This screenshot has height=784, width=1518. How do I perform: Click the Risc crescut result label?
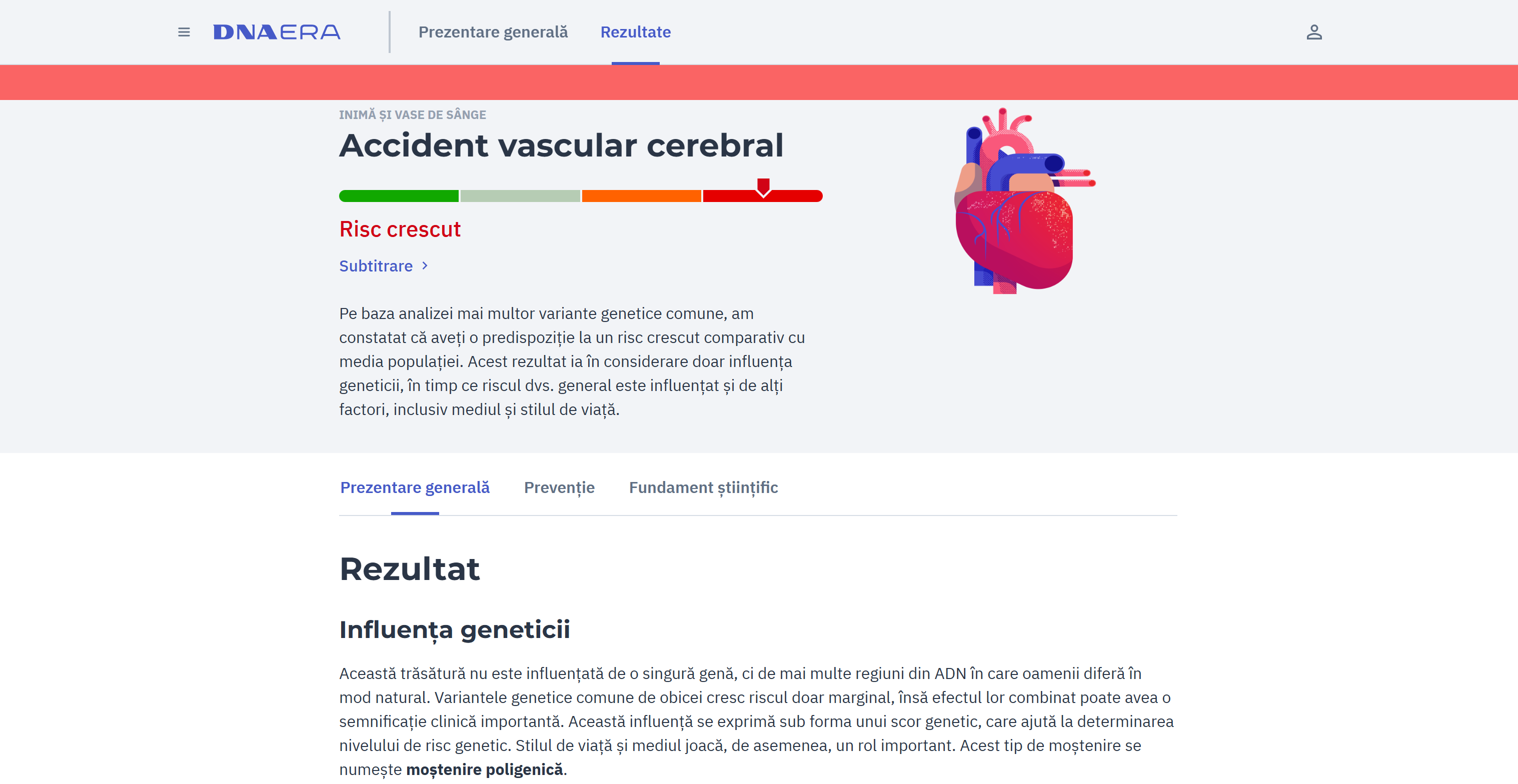tap(400, 229)
